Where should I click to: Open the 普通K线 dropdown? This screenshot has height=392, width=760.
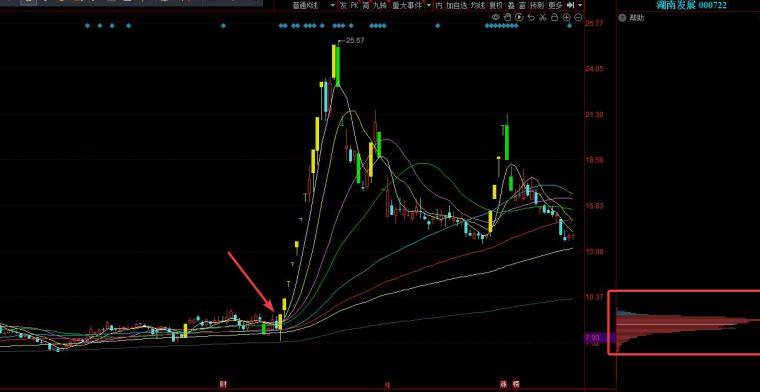pos(314,5)
